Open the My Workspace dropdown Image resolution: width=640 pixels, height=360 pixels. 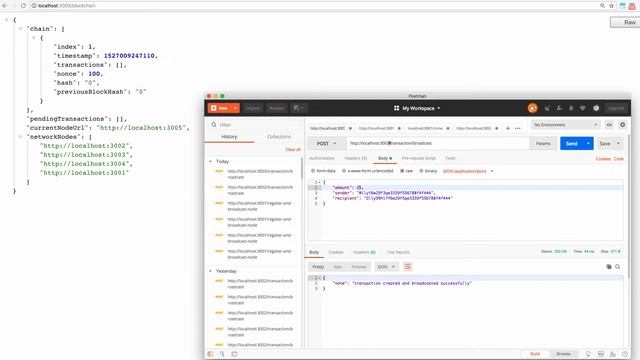(x=417, y=108)
